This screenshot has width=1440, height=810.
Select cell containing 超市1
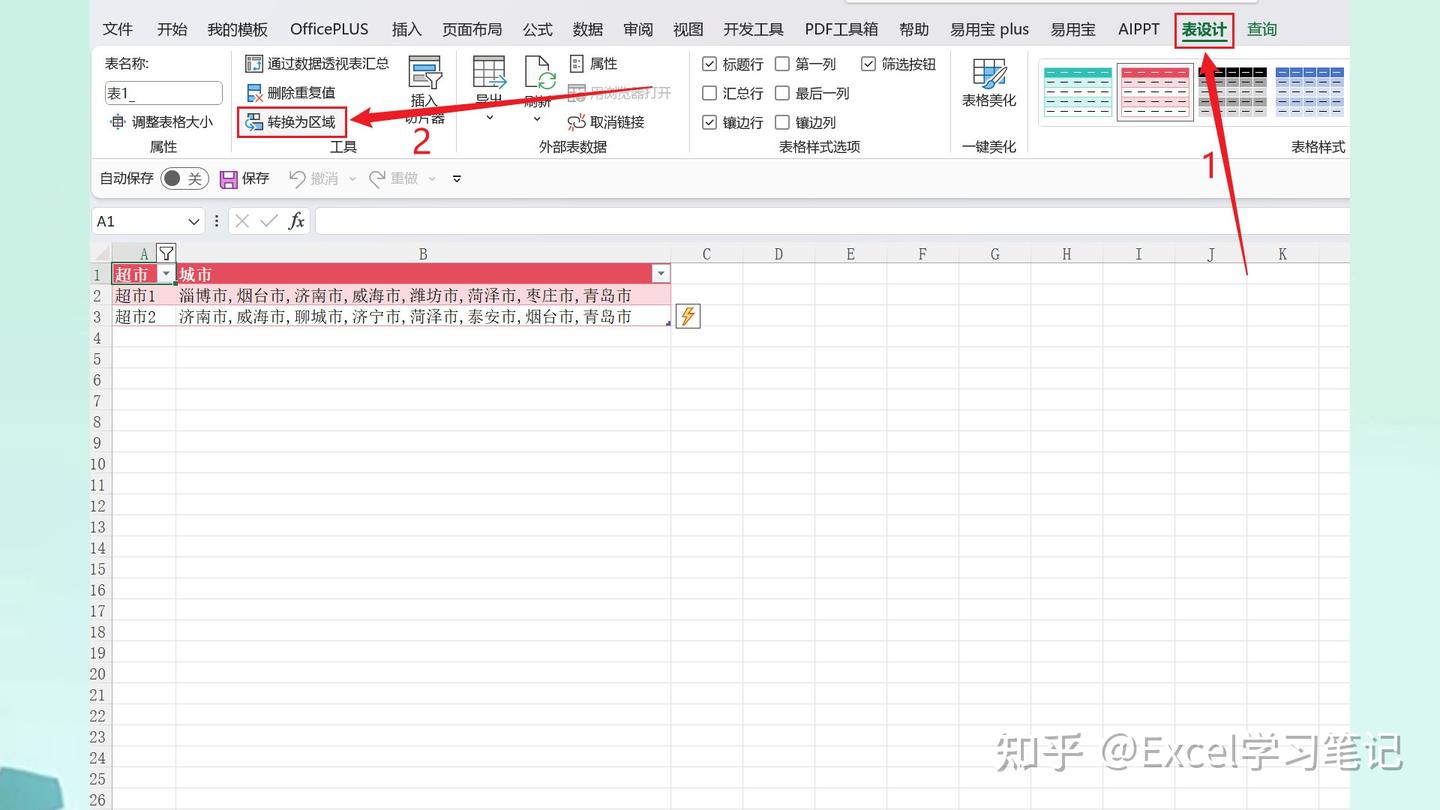point(144,295)
